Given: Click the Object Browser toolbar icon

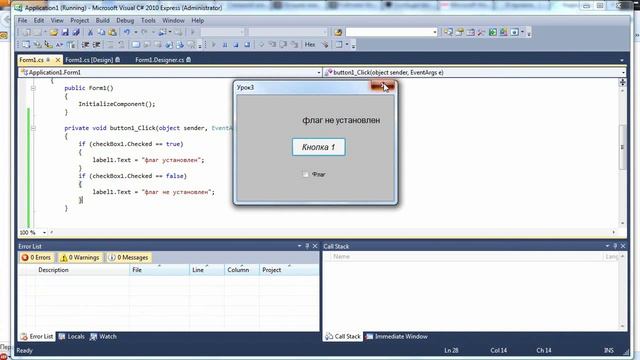Looking at the screenshot, I should point(471,32).
